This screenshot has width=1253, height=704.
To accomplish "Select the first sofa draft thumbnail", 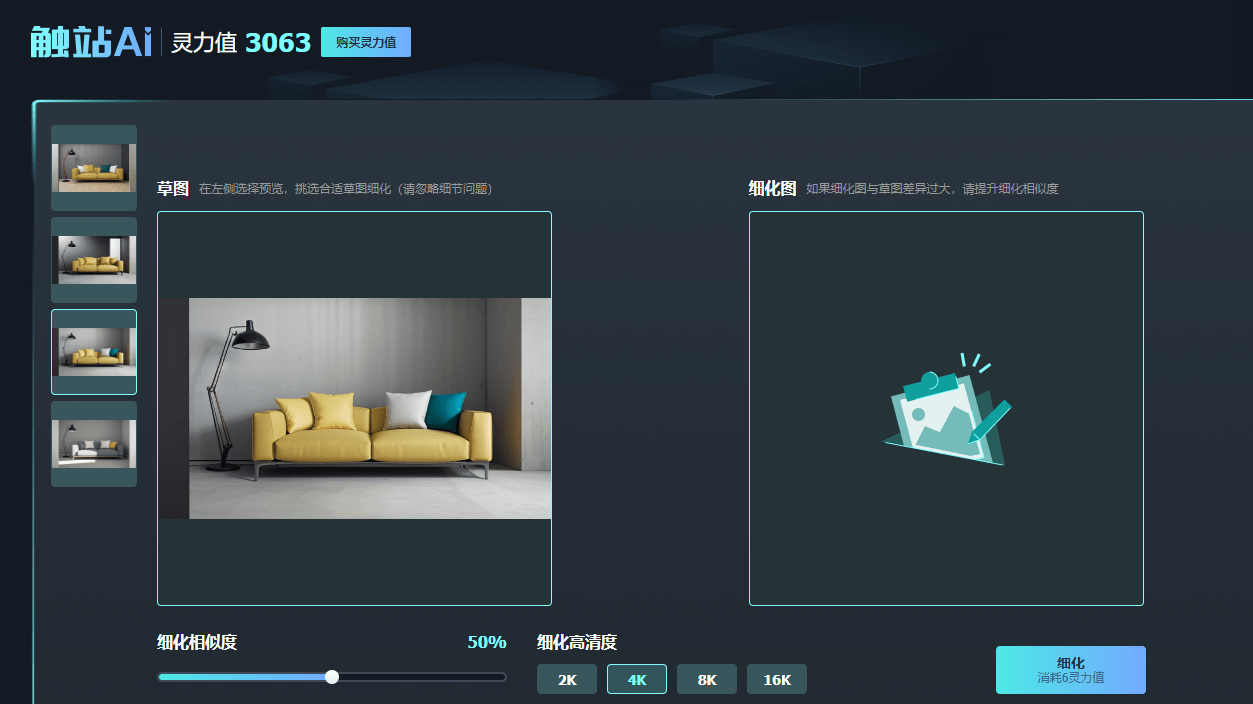I will click(94, 168).
